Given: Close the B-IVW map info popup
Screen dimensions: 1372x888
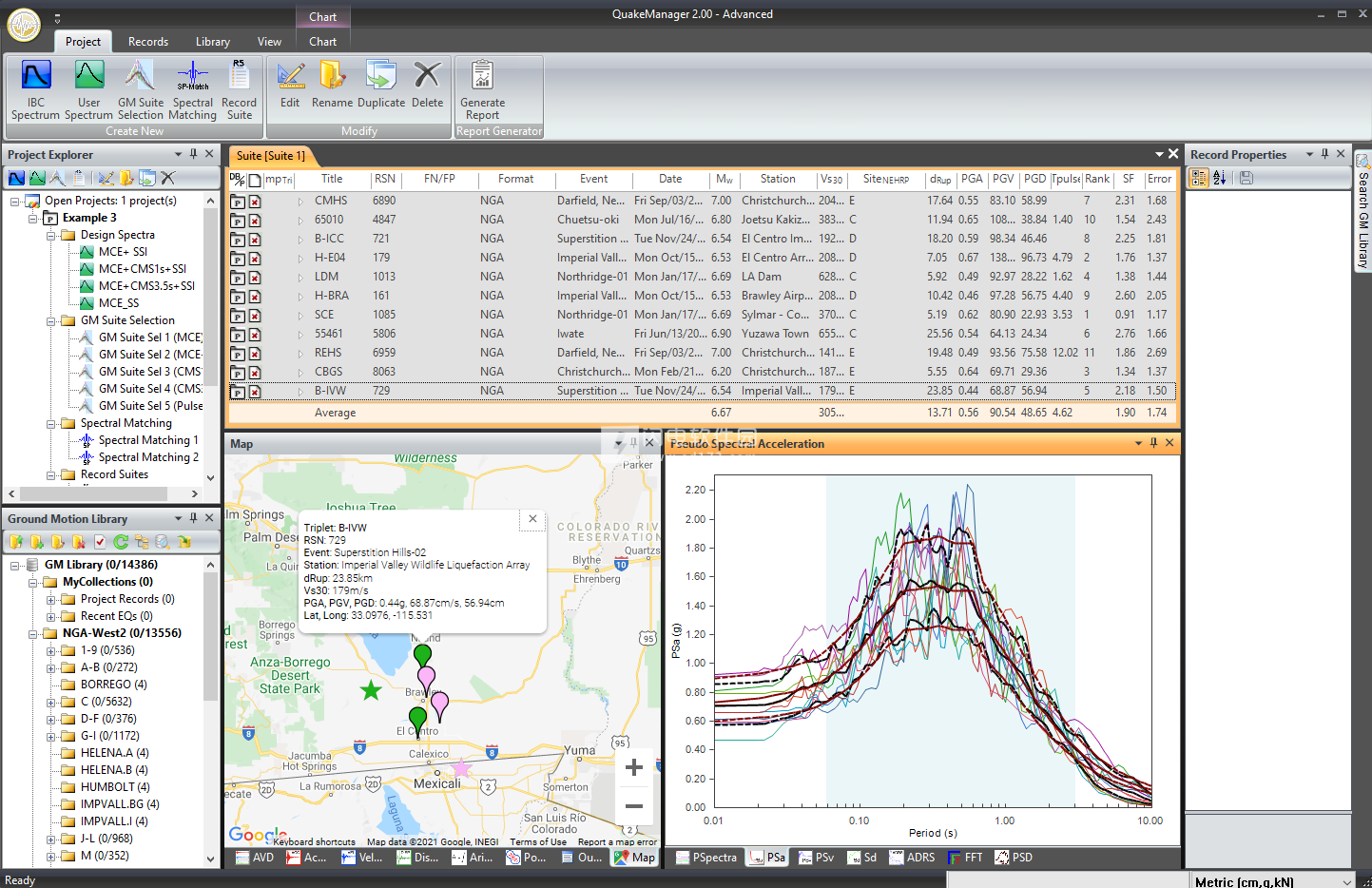Looking at the screenshot, I should (x=532, y=519).
